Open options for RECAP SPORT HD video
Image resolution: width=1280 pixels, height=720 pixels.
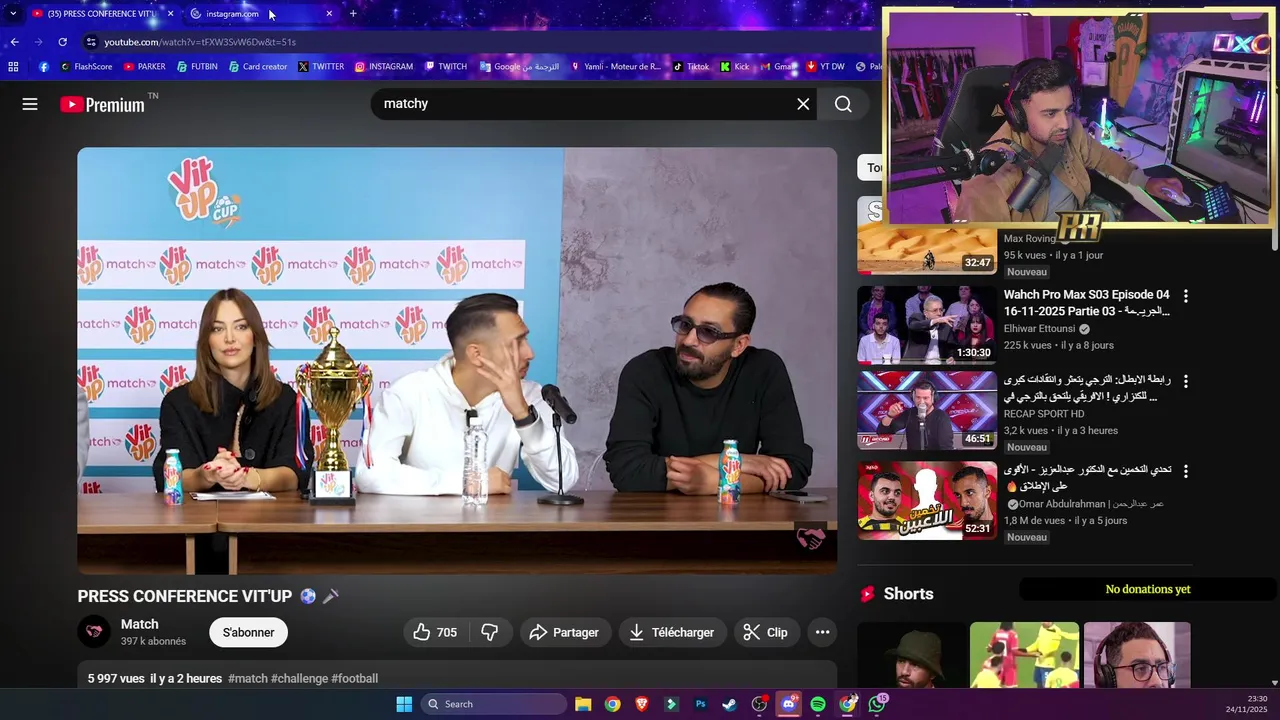[x=1186, y=381]
